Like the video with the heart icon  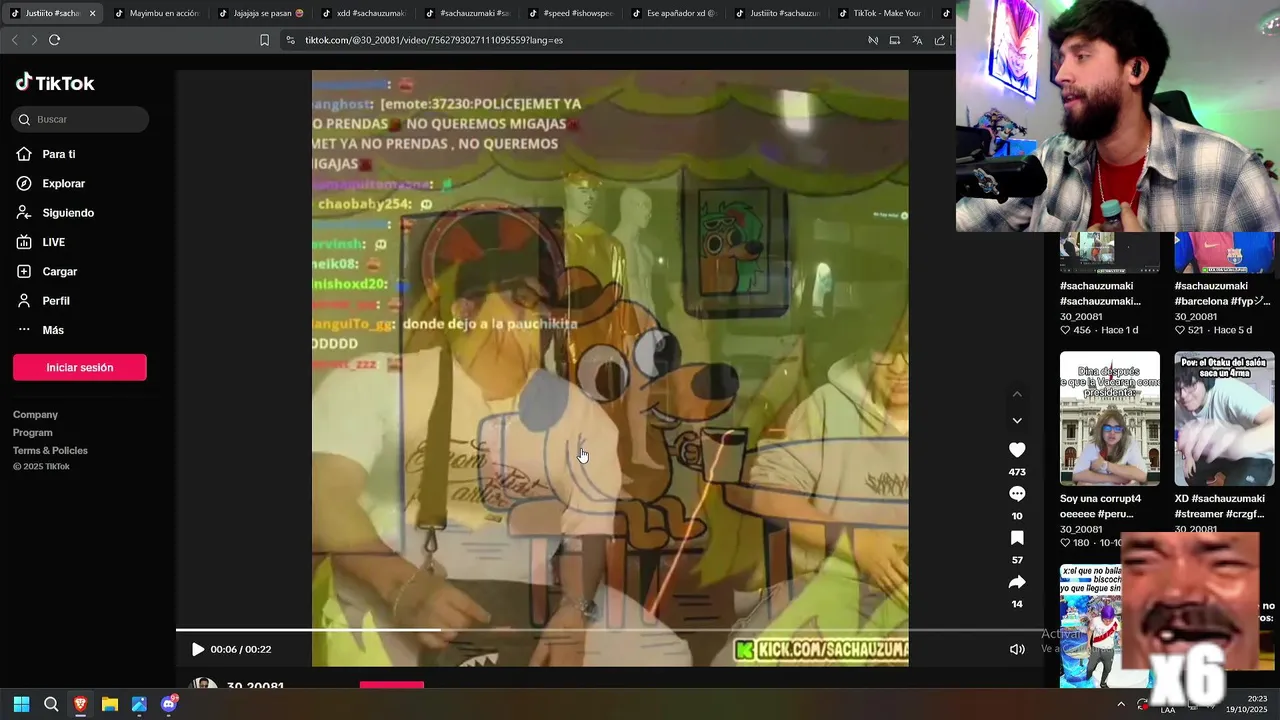click(x=1017, y=450)
